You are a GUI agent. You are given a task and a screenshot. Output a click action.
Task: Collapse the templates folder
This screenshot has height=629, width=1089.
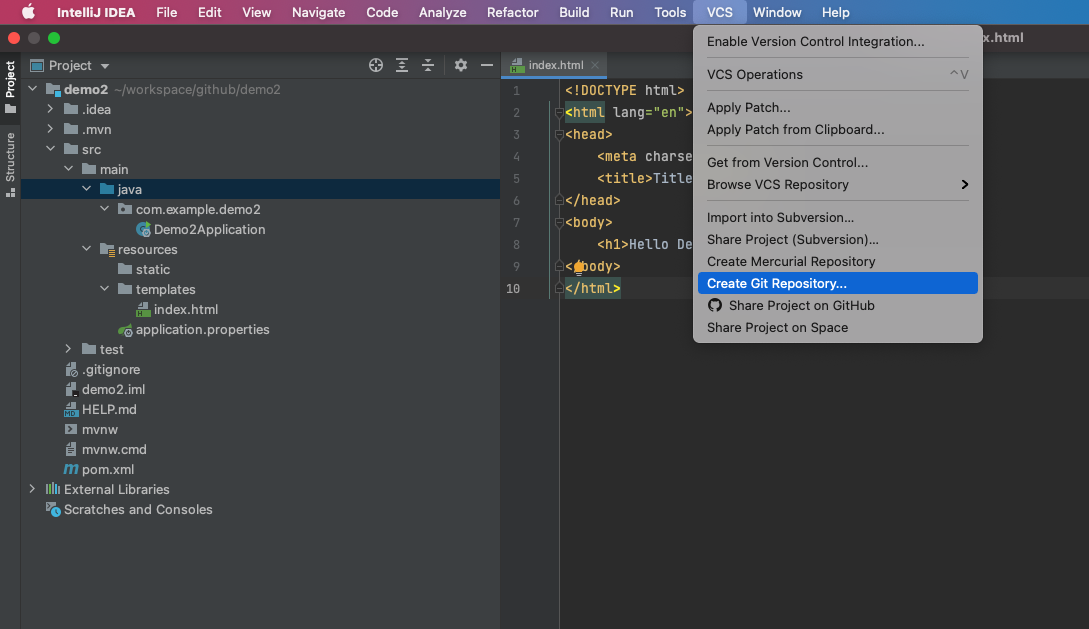pyautogui.click(x=104, y=289)
